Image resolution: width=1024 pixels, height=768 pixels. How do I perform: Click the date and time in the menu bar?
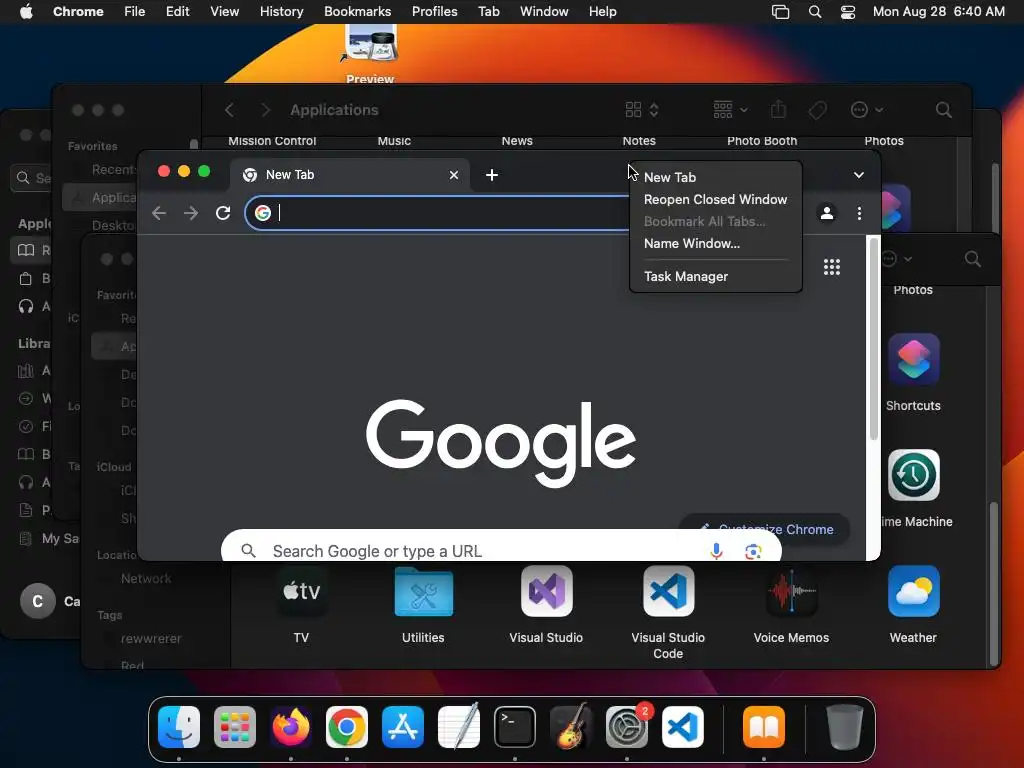click(x=938, y=12)
